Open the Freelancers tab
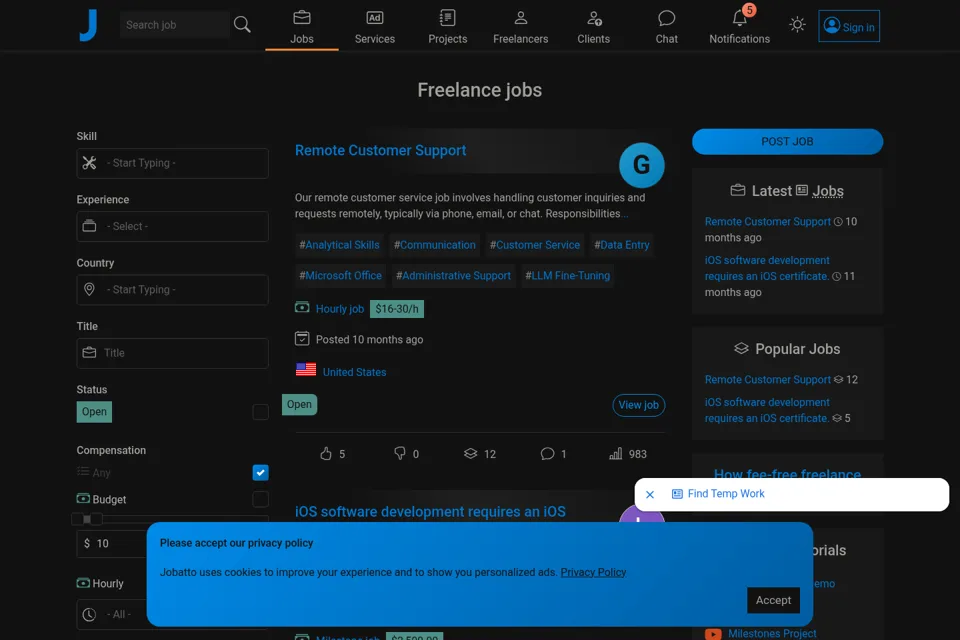This screenshot has width=960, height=640. tap(520, 27)
